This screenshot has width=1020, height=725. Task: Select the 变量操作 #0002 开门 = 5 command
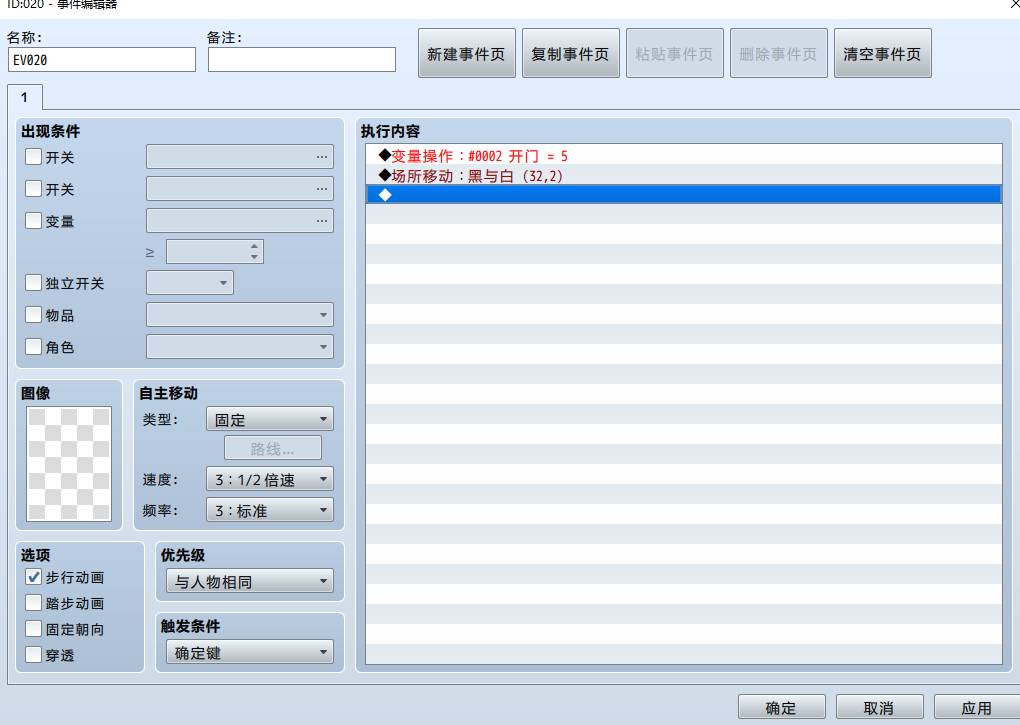[684, 156]
